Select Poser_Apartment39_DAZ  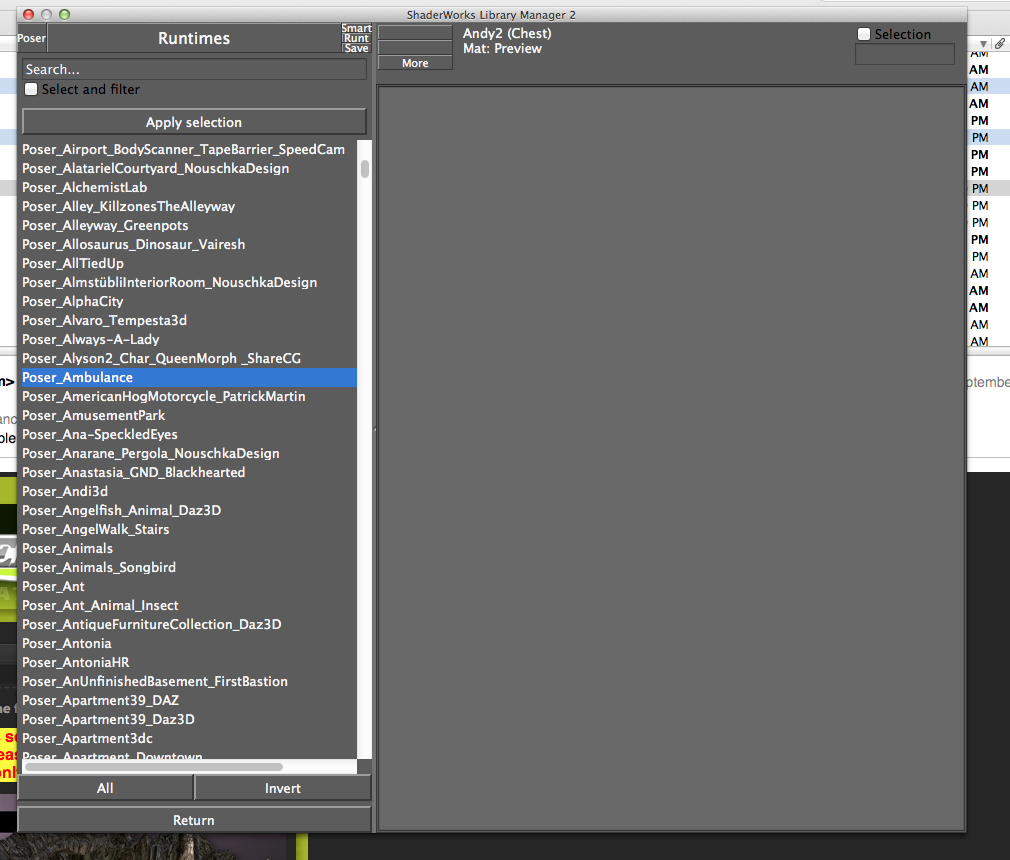pyautogui.click(x=189, y=700)
